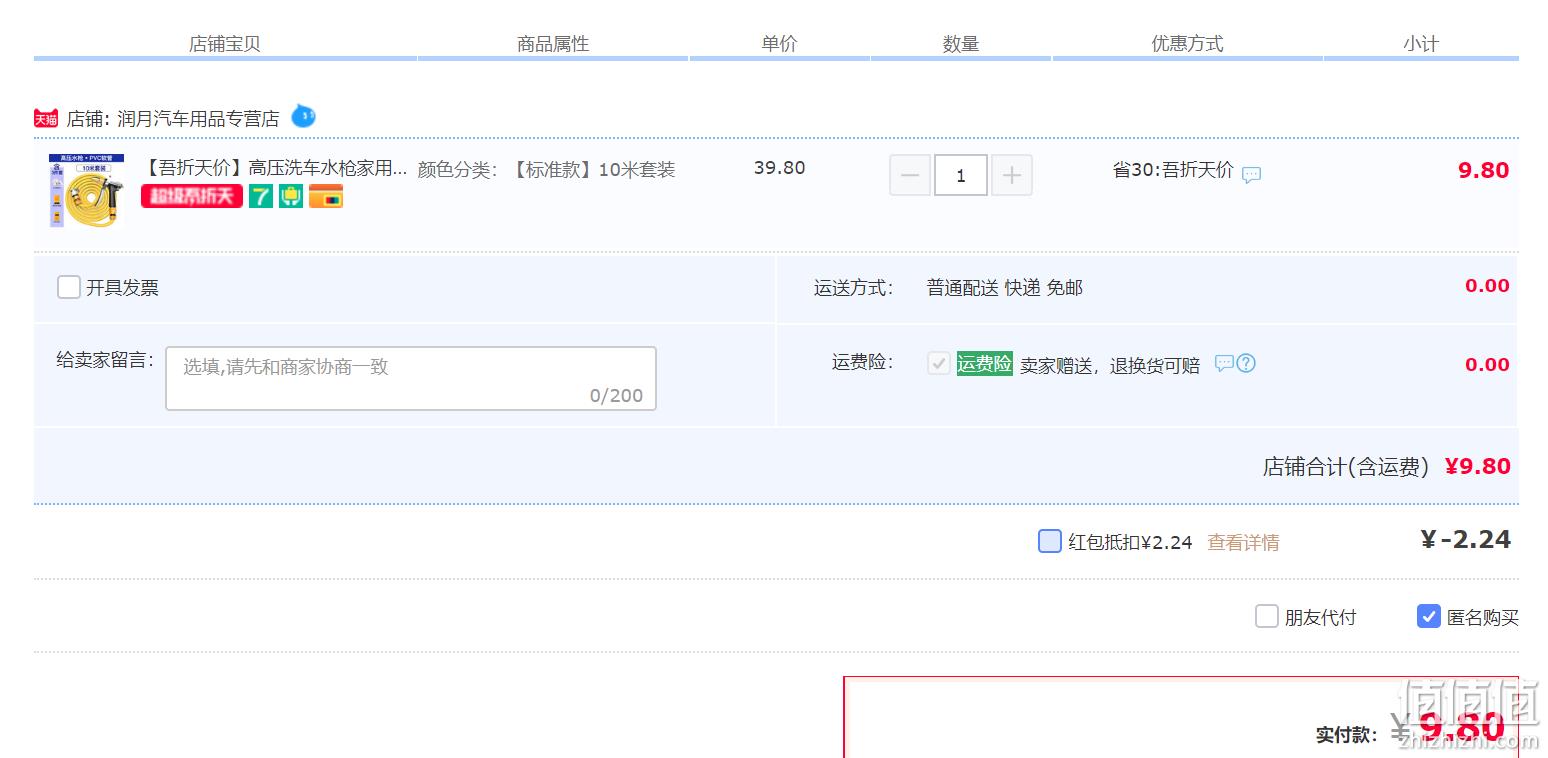Click the 普通配送 快递 免邮 shipping text
The width and height of the screenshot is (1548, 758).
click(x=1005, y=288)
